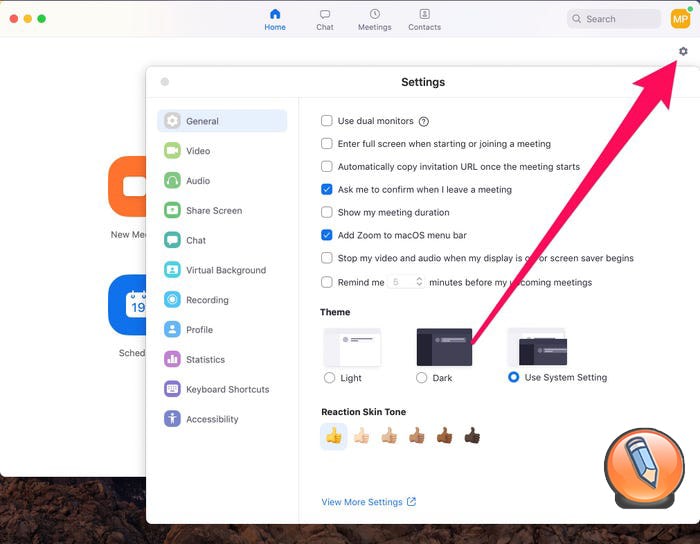
Task: Close the Settings window
Action: pos(165,82)
